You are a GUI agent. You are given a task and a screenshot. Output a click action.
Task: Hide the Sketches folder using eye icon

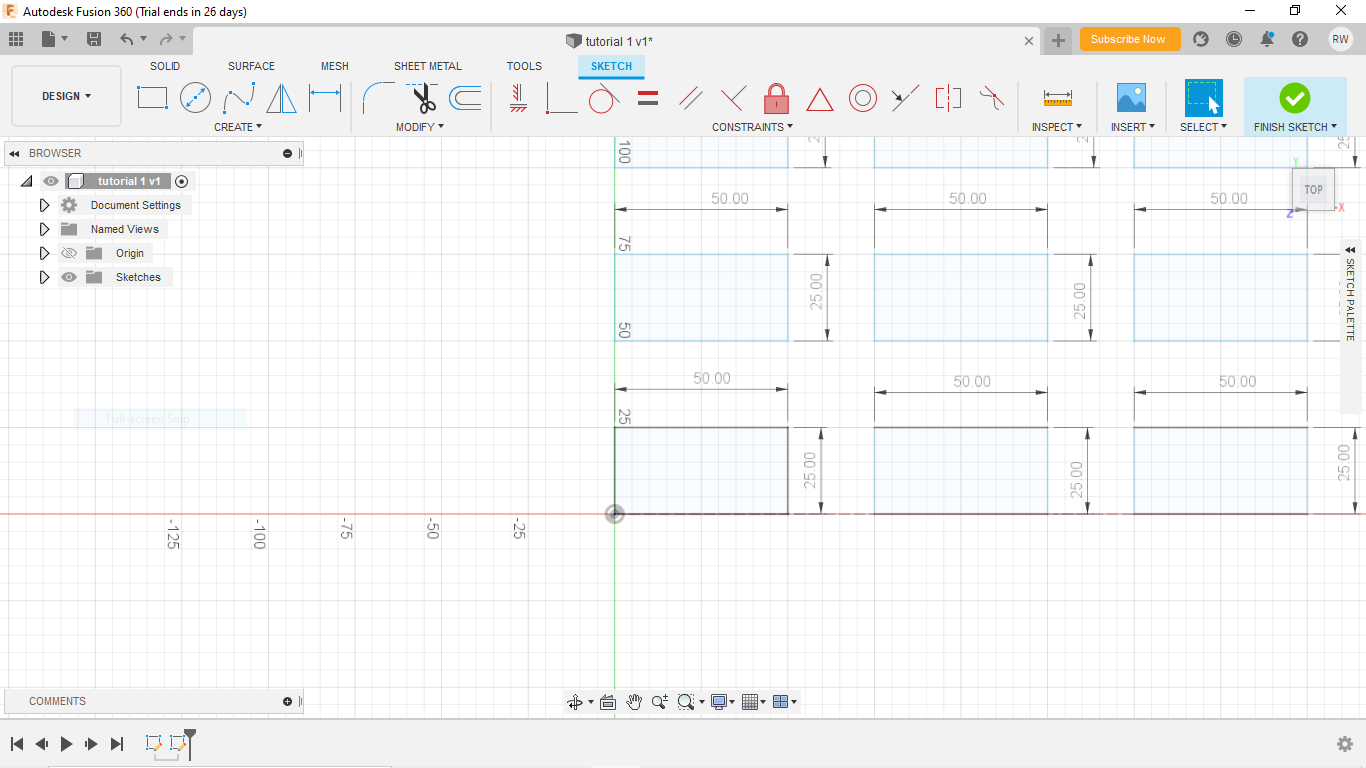(x=69, y=277)
